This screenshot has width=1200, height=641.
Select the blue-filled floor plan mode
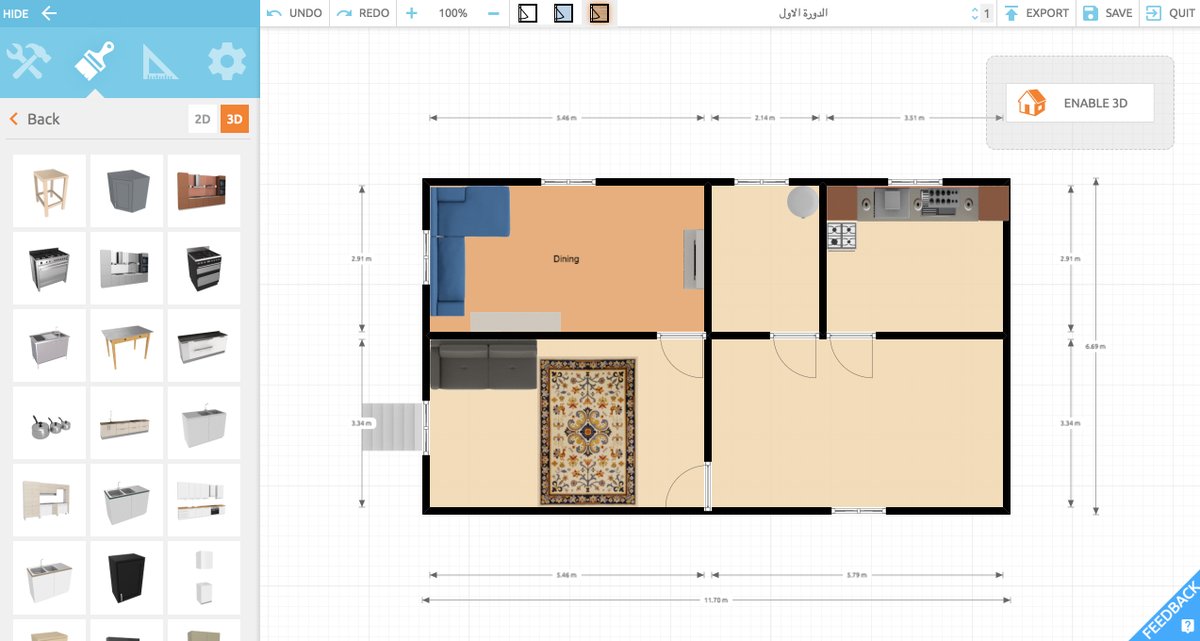coord(563,13)
